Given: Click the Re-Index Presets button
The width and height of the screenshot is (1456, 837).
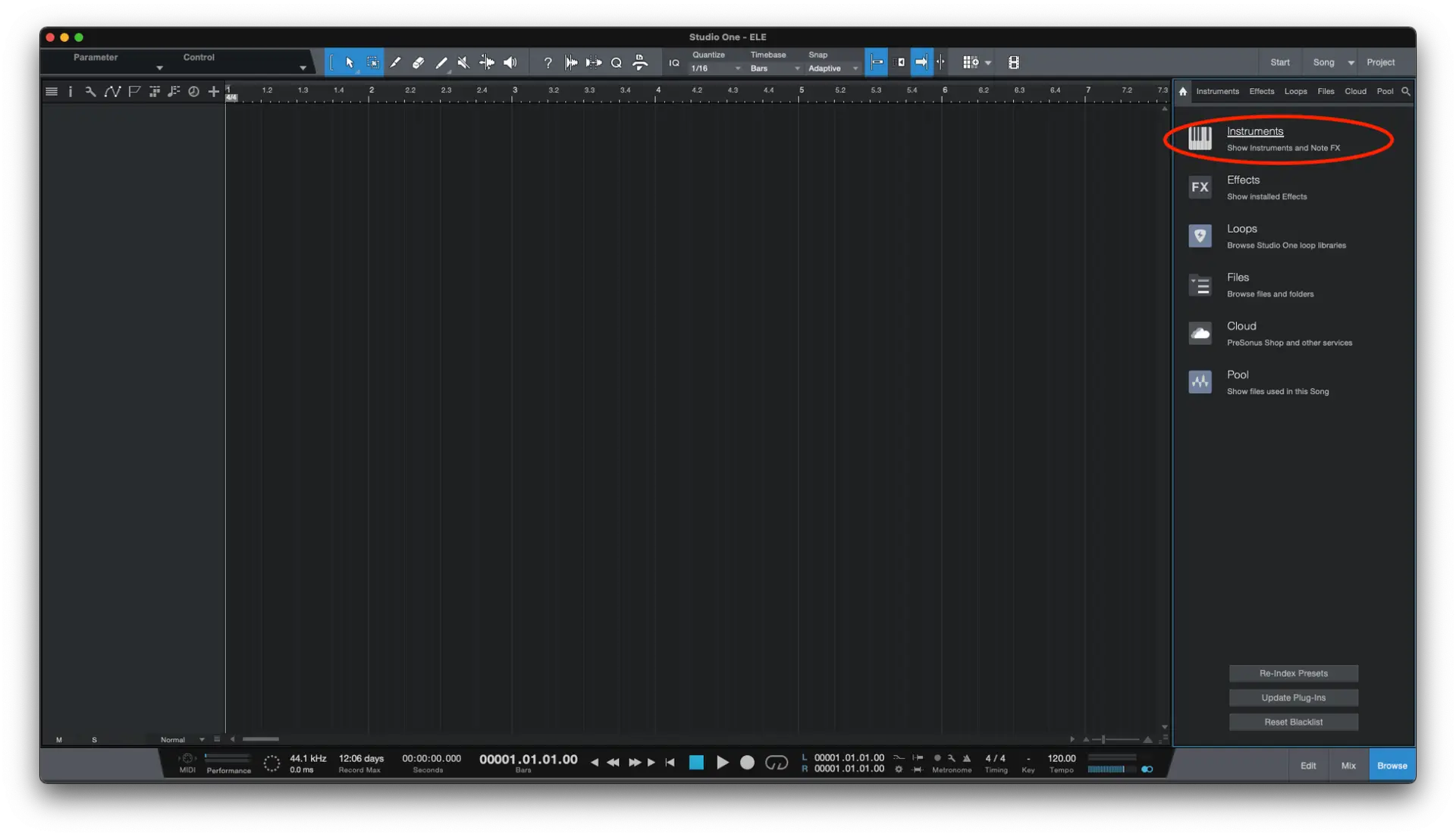Looking at the screenshot, I should coord(1293,674).
